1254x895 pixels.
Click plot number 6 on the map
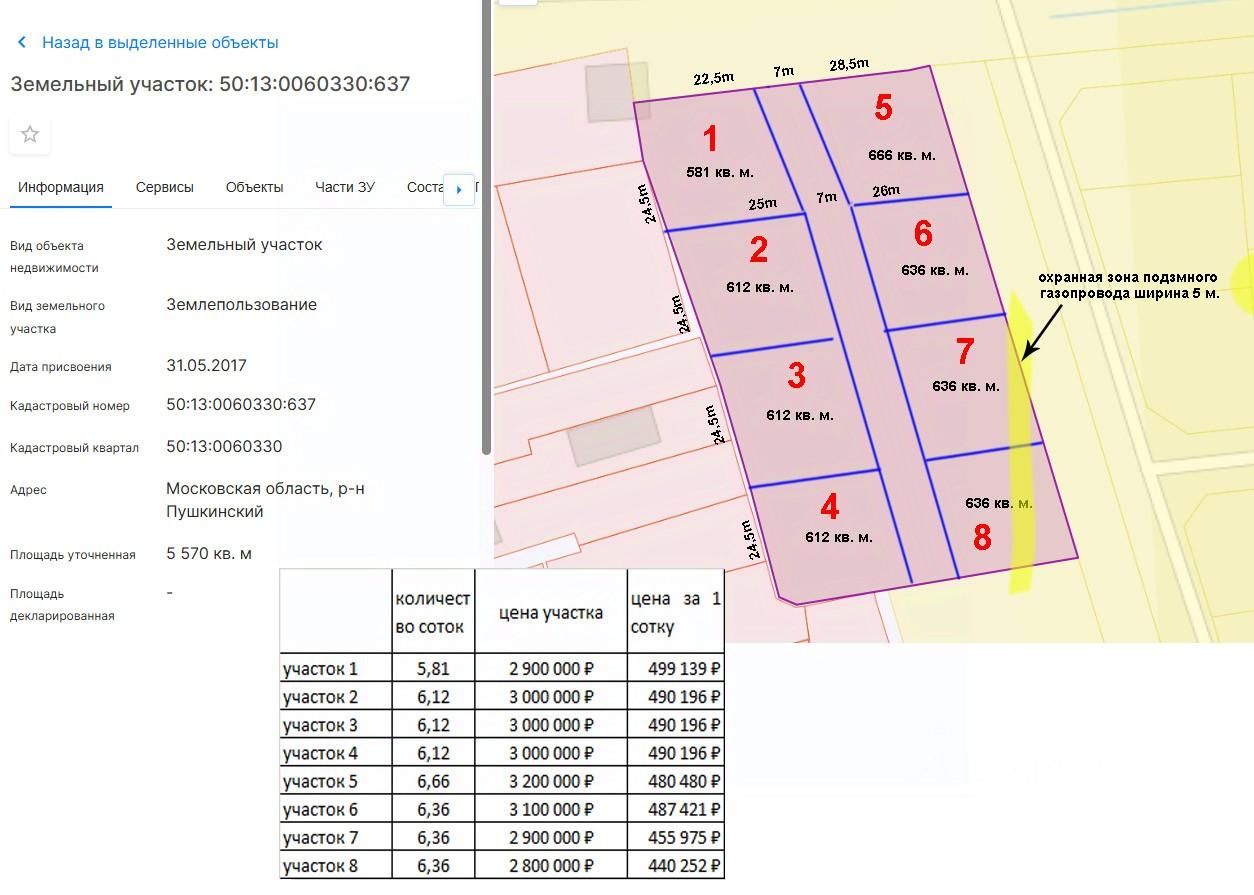coord(923,234)
